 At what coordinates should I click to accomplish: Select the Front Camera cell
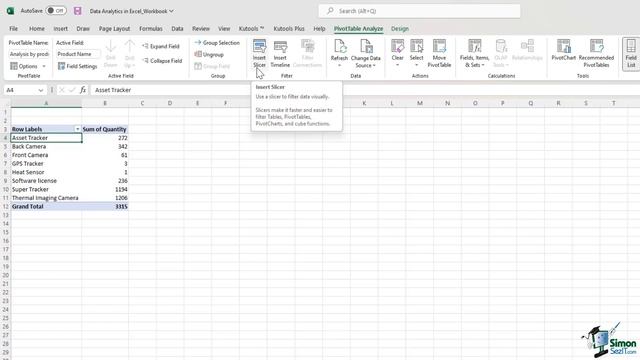pos(46,155)
